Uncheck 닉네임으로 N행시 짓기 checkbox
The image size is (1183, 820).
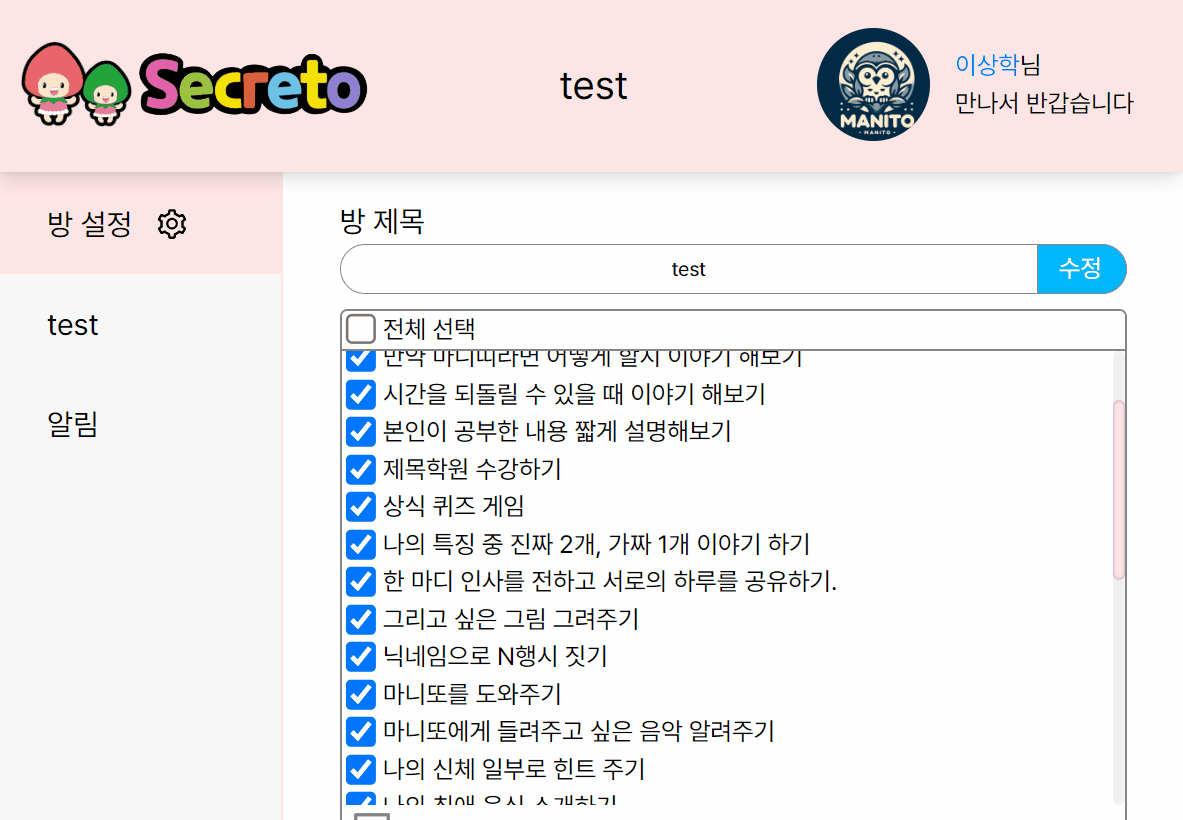click(361, 656)
